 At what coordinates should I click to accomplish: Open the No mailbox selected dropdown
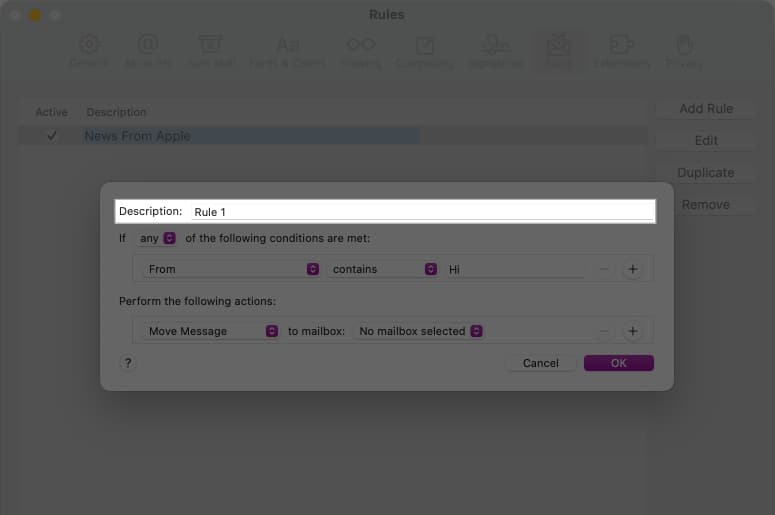point(419,331)
